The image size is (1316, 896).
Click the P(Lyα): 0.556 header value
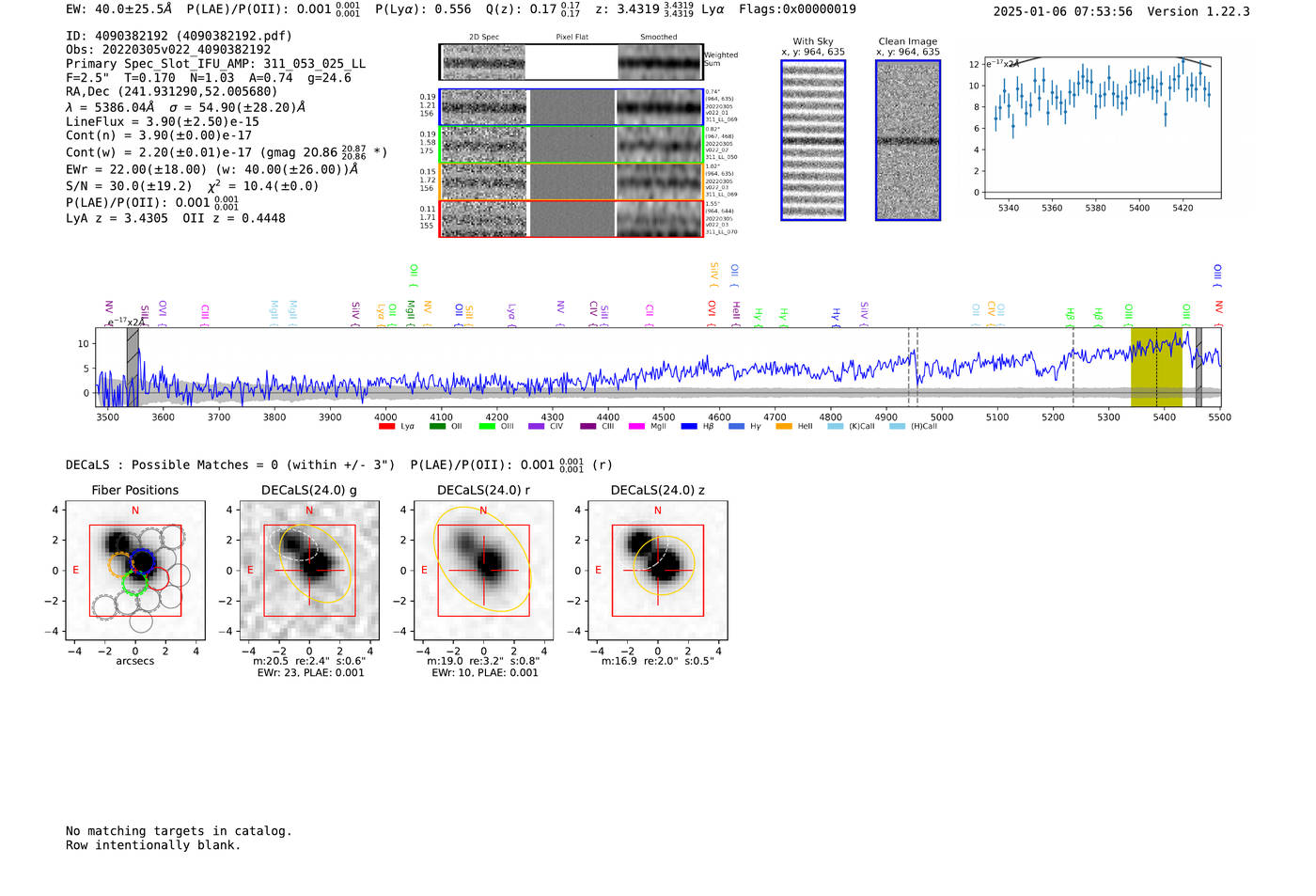(423, 9)
